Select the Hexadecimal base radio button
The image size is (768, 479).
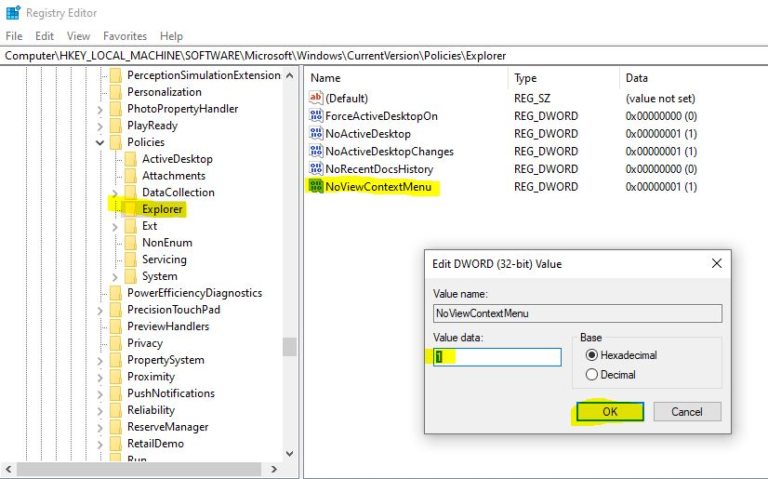point(591,355)
